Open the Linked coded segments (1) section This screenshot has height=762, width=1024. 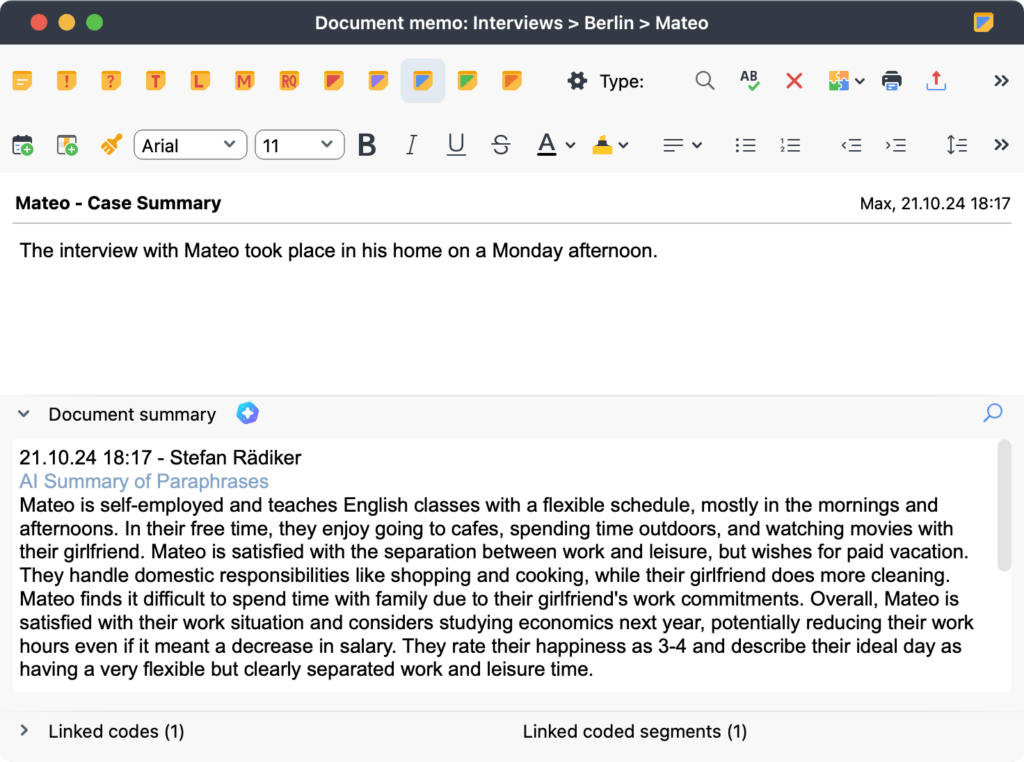click(634, 732)
